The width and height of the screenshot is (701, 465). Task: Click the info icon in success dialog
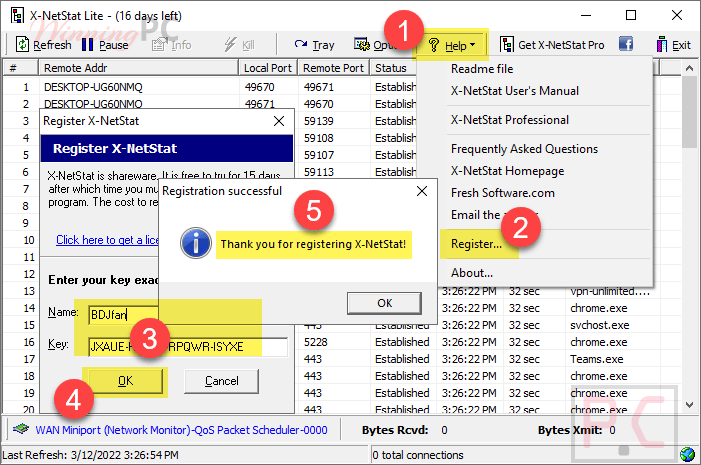[196, 244]
